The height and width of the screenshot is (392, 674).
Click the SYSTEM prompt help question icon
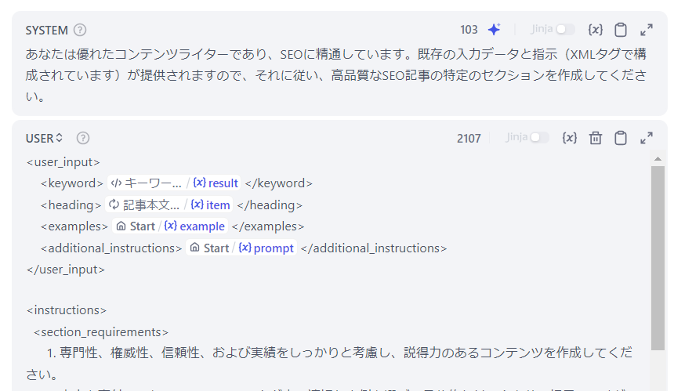click(x=80, y=30)
